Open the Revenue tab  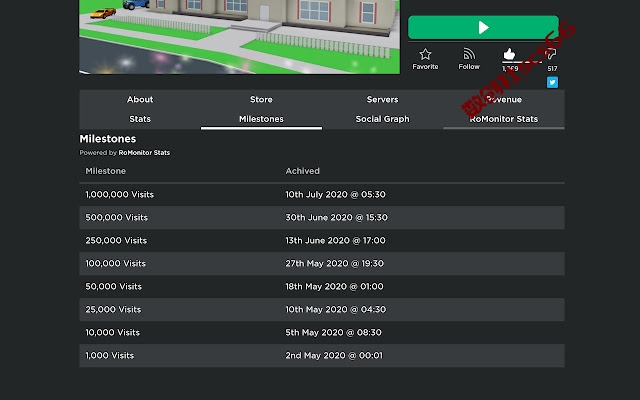click(504, 100)
